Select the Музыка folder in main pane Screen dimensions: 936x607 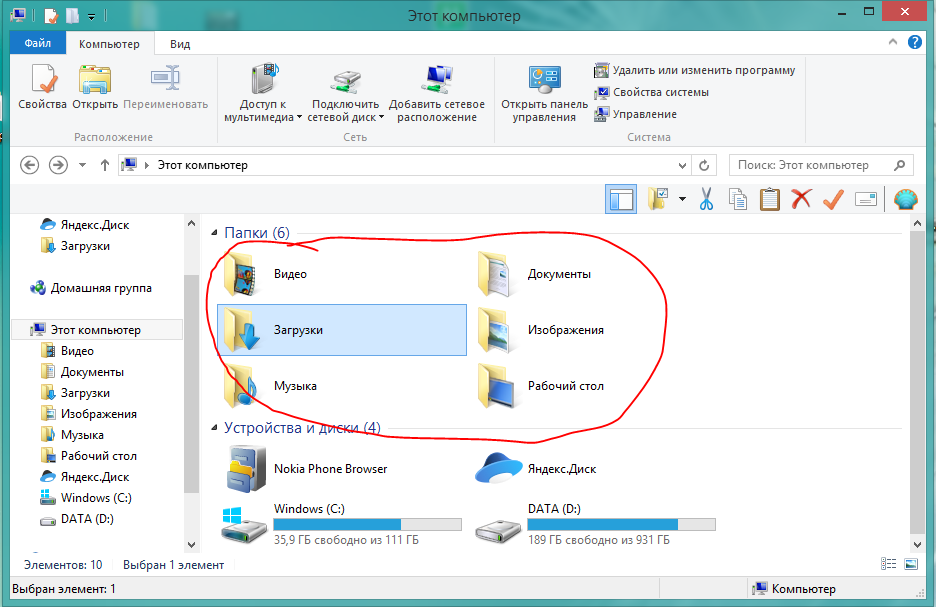point(341,386)
